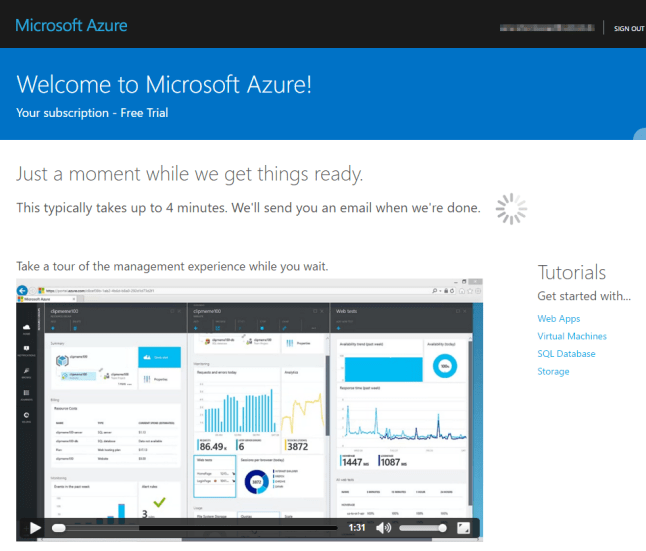Click the video seek bar handle
The height and width of the screenshot is (551, 646).
59,528
